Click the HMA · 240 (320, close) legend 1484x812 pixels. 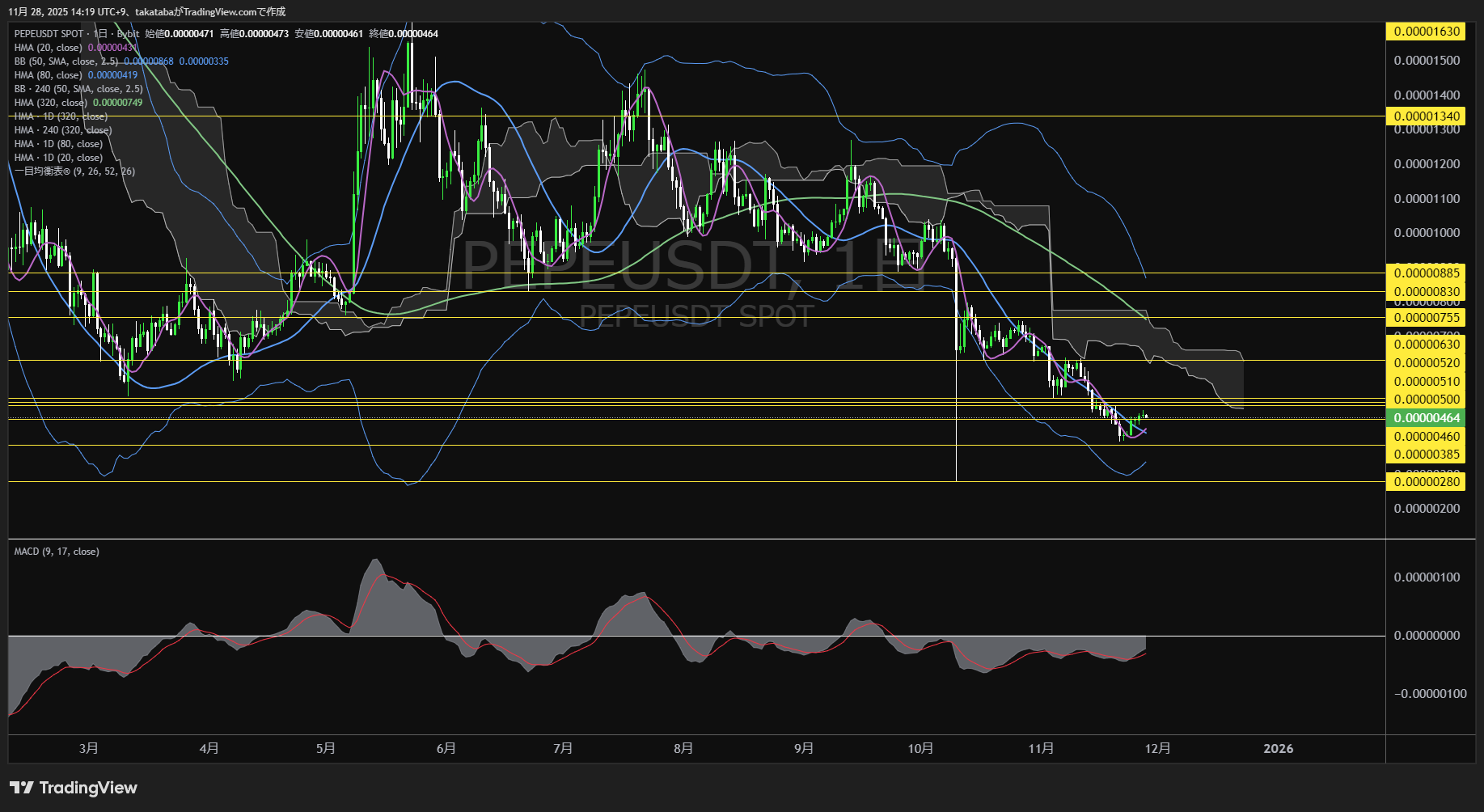point(63,130)
